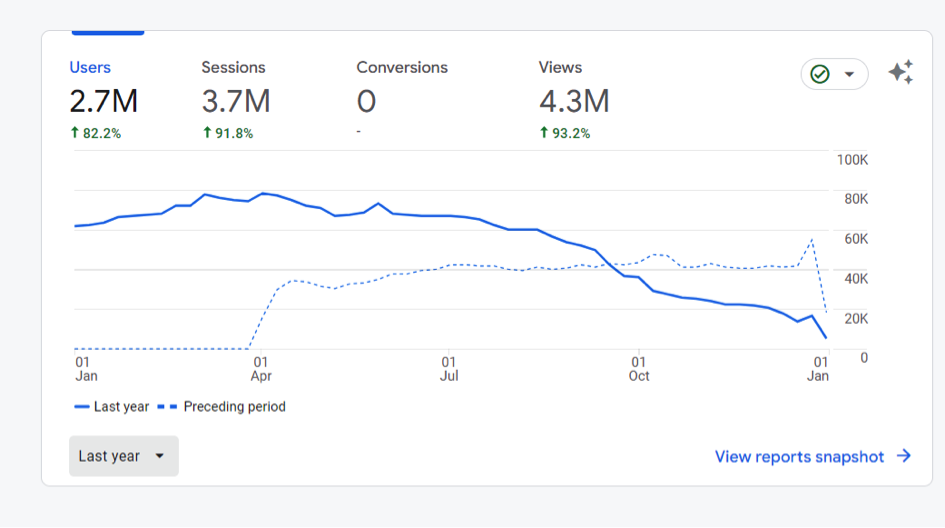The height and width of the screenshot is (528, 945).
Task: Click the 100K label on the vertical axis
Action: (x=852, y=160)
